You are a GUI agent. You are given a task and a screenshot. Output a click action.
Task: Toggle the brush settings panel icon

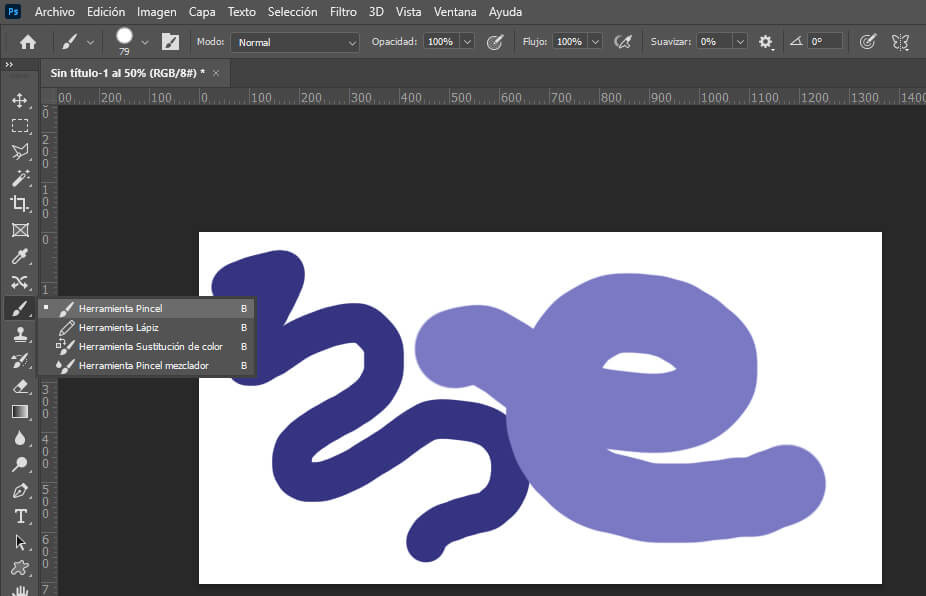tap(171, 42)
